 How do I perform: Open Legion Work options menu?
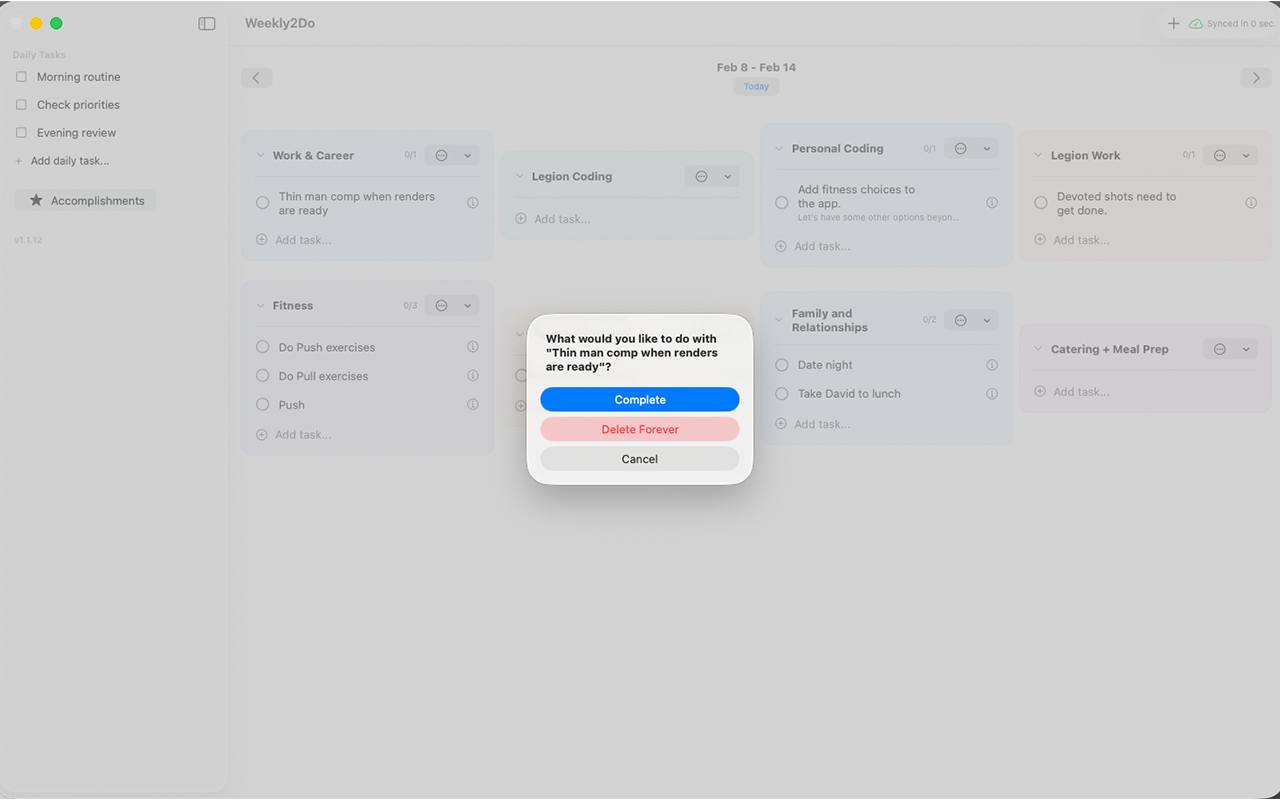click(x=1219, y=155)
